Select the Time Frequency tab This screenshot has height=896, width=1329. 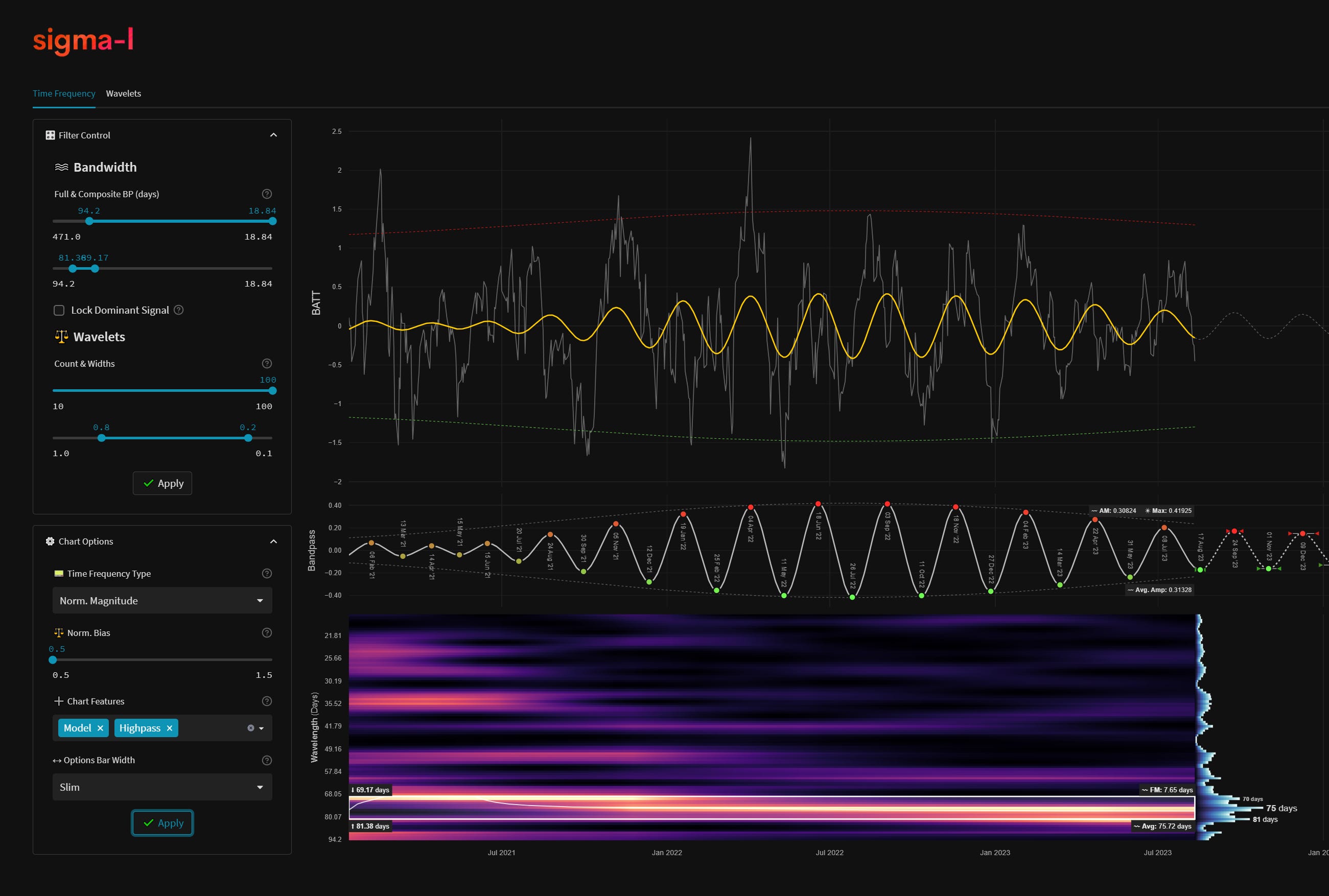(63, 93)
